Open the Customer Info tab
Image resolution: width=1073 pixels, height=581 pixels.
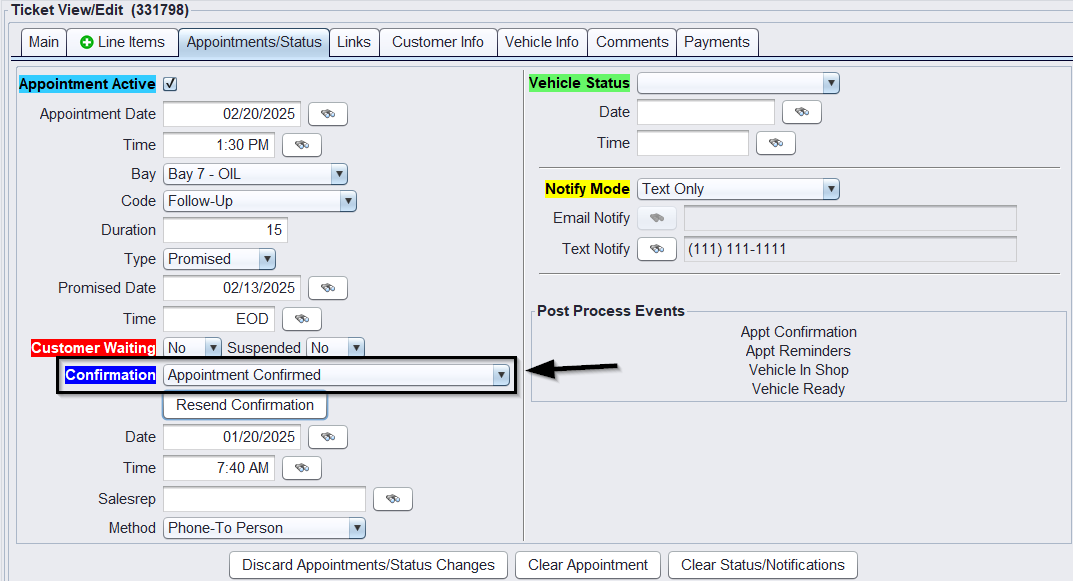click(x=437, y=42)
